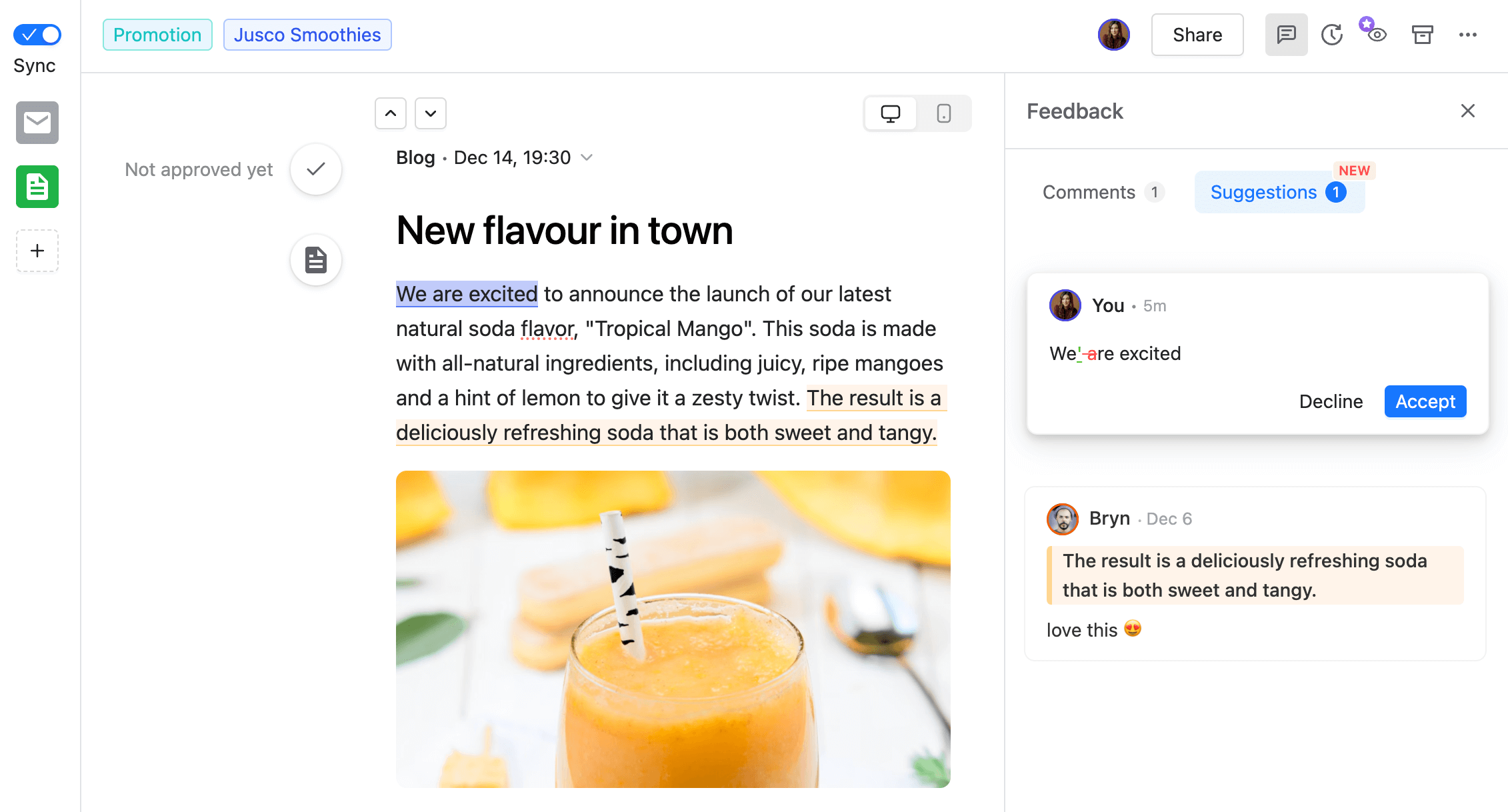
Task: Switch to desktop preview mode
Action: coord(890,112)
